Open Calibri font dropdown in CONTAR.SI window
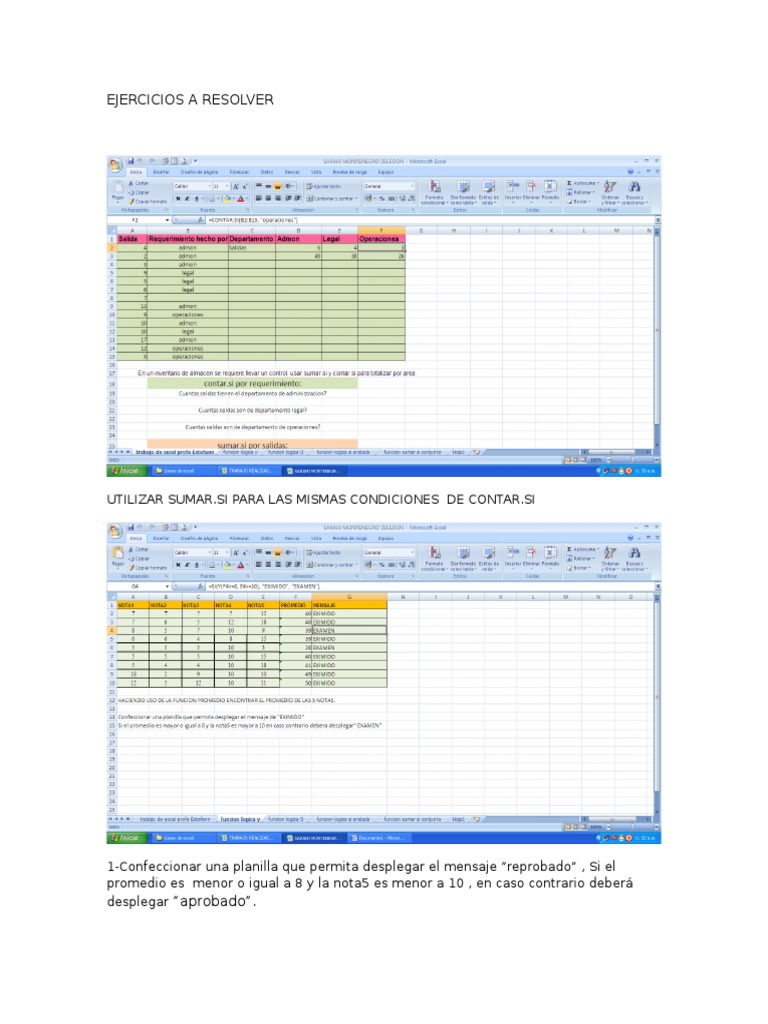This screenshot has width=768, height=1024. coord(210,186)
